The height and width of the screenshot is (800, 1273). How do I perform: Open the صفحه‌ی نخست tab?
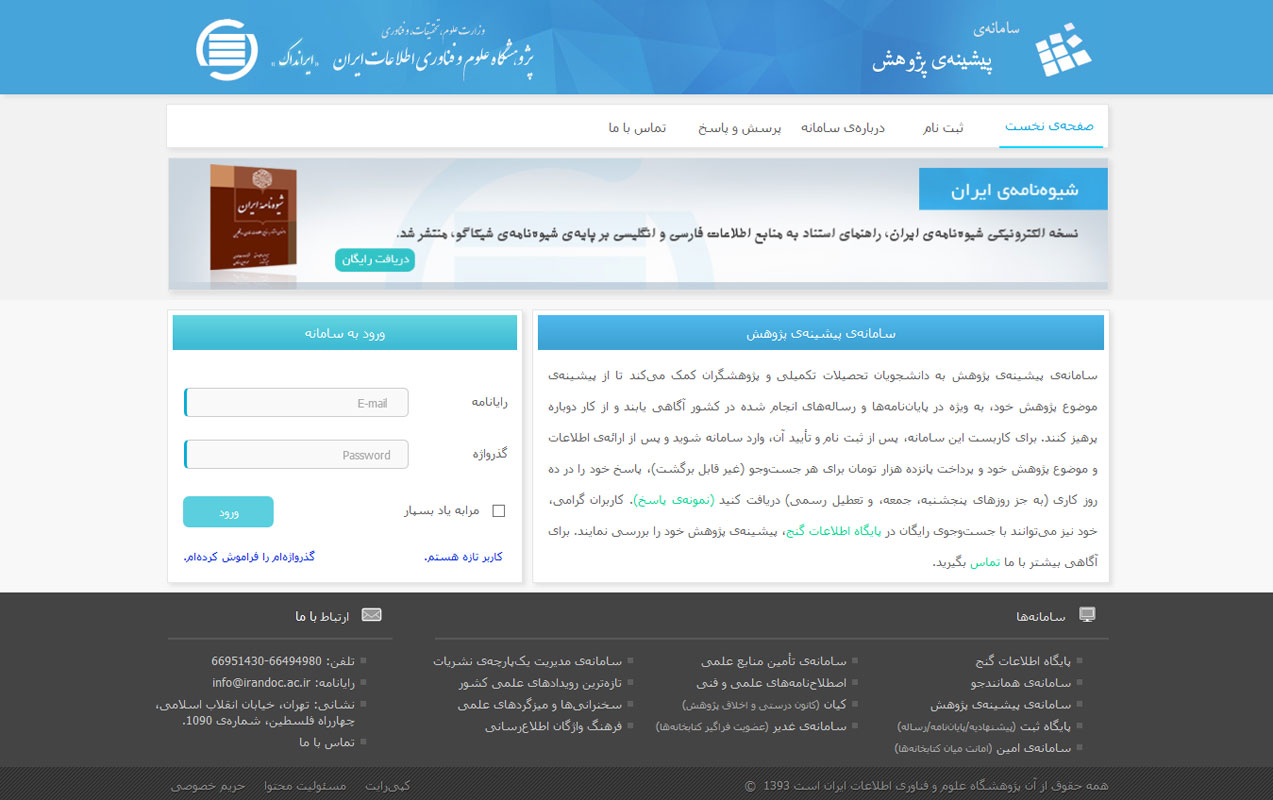coord(1050,127)
